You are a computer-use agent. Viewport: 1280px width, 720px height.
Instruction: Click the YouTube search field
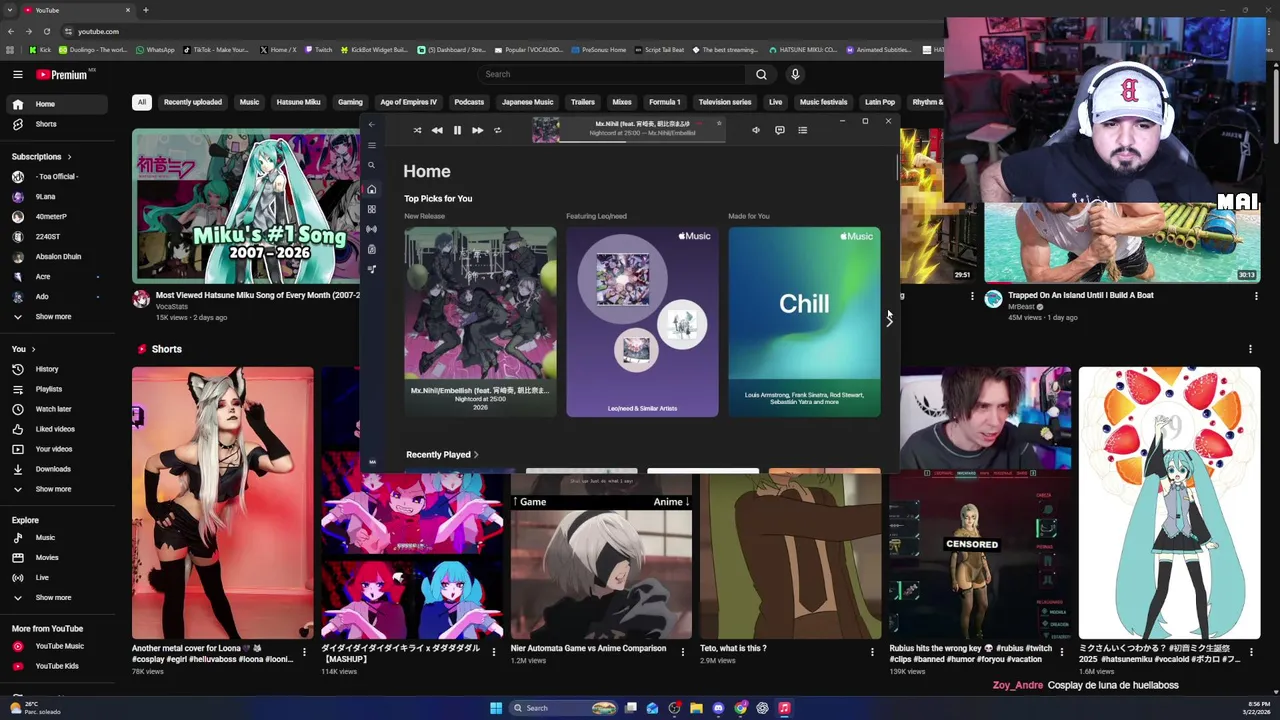611,74
